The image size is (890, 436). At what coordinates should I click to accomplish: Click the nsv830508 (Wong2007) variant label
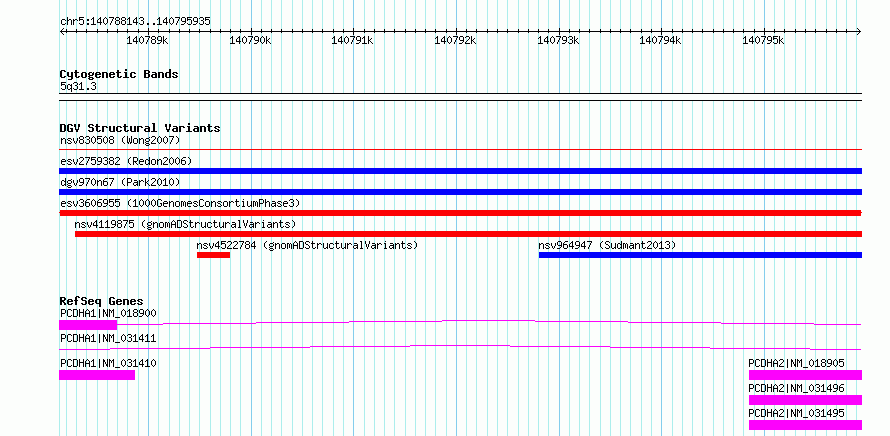point(120,140)
